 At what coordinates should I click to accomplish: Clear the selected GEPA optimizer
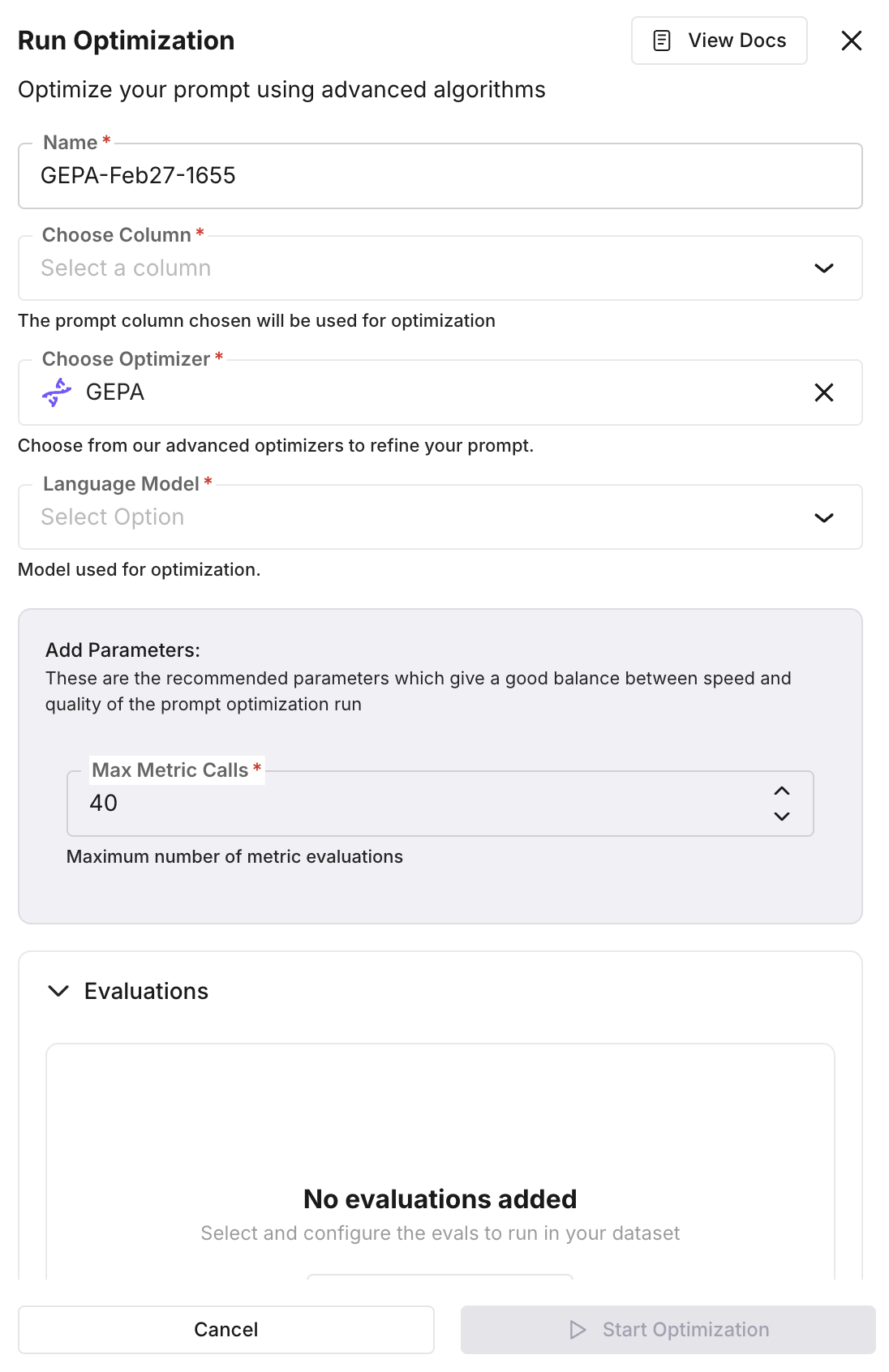[x=823, y=392]
